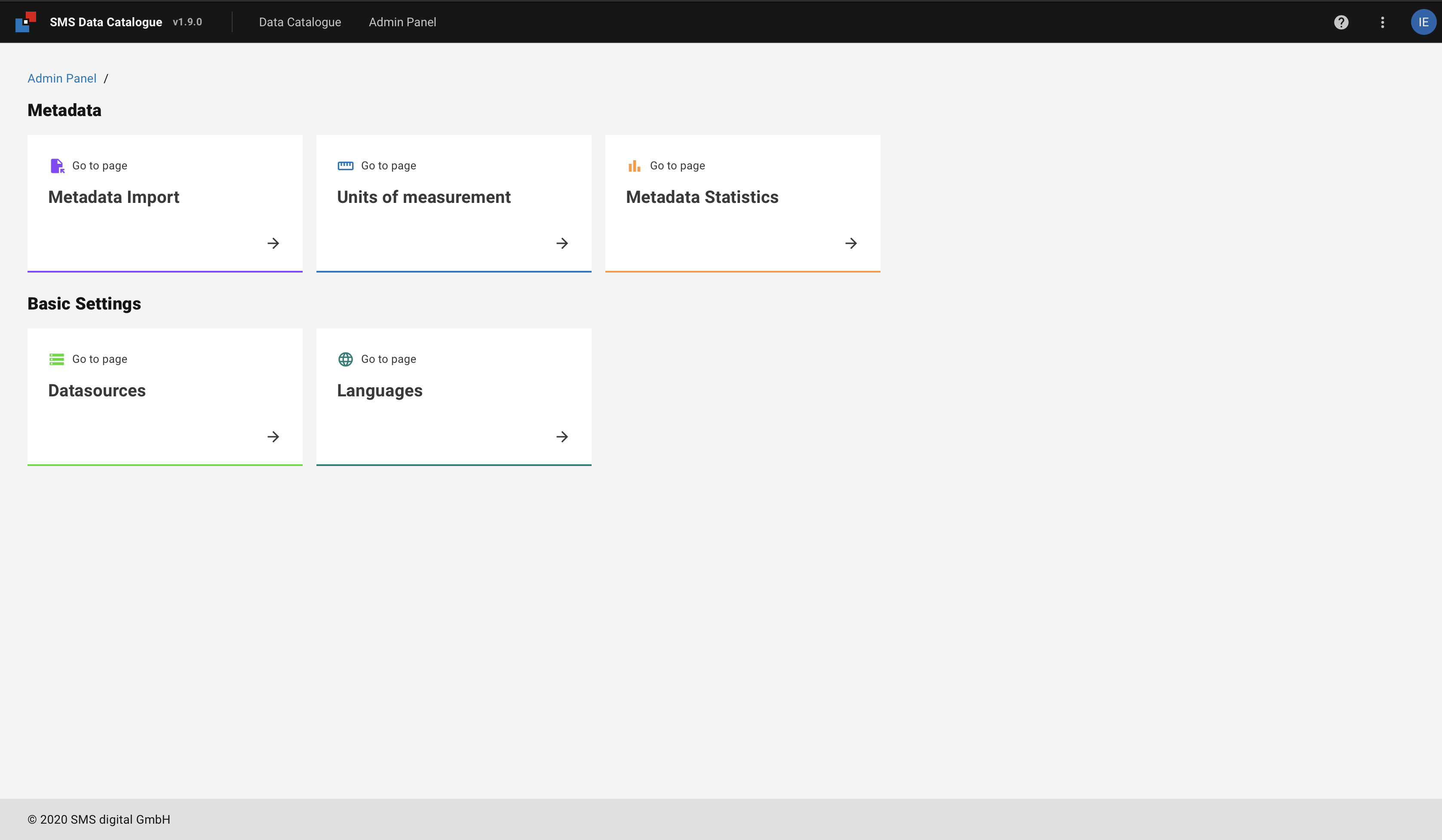Click the orange bar chart Statistics icon
The image size is (1442, 840).
pyautogui.click(x=634, y=166)
